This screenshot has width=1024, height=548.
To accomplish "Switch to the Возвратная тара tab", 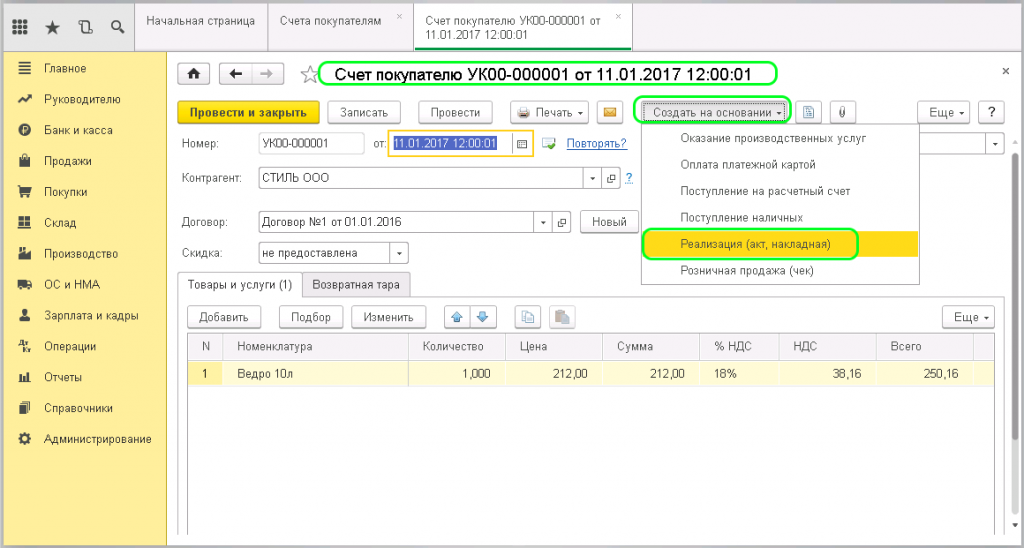I will click(355, 285).
